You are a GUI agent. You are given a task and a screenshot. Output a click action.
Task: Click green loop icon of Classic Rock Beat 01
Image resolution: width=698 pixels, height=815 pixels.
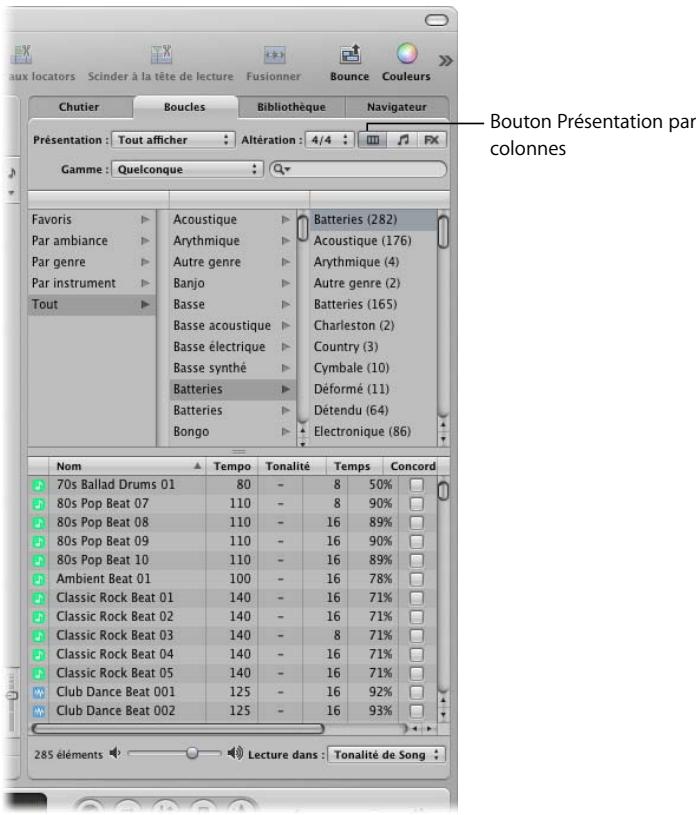(x=38, y=598)
